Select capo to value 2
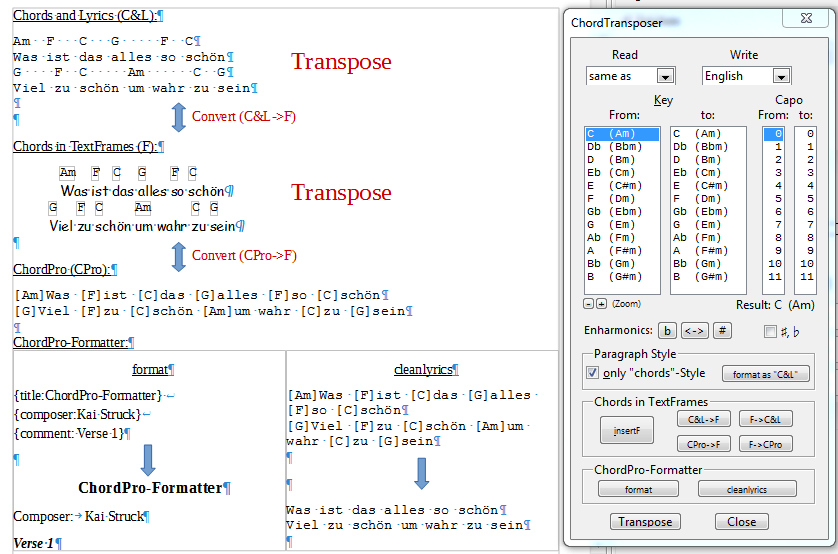The image size is (838, 554). coord(805,160)
